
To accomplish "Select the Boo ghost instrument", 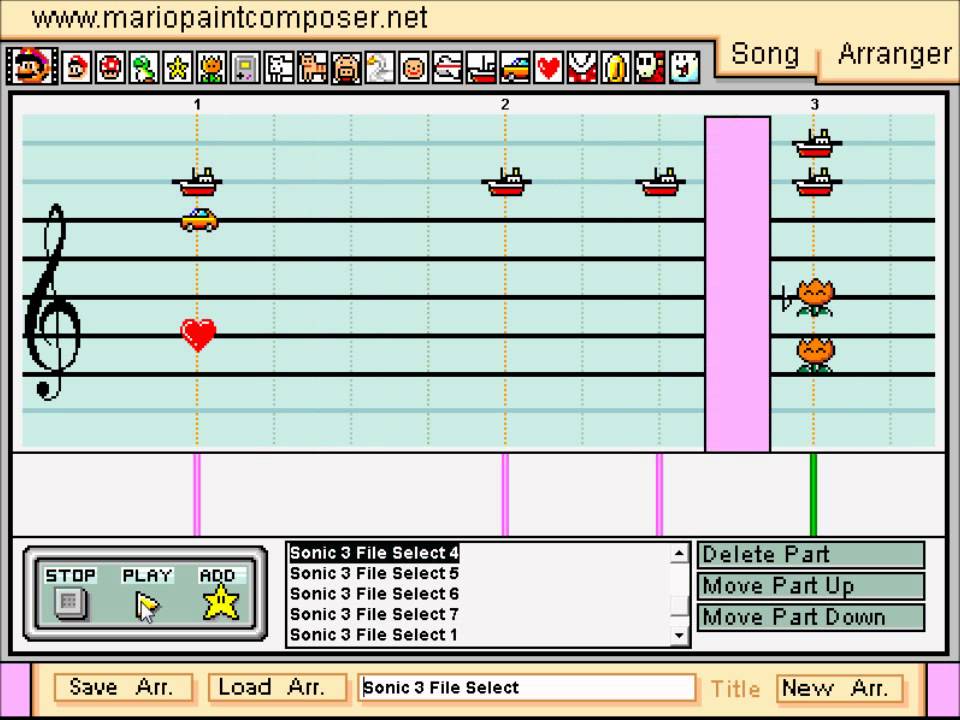I will pos(683,67).
